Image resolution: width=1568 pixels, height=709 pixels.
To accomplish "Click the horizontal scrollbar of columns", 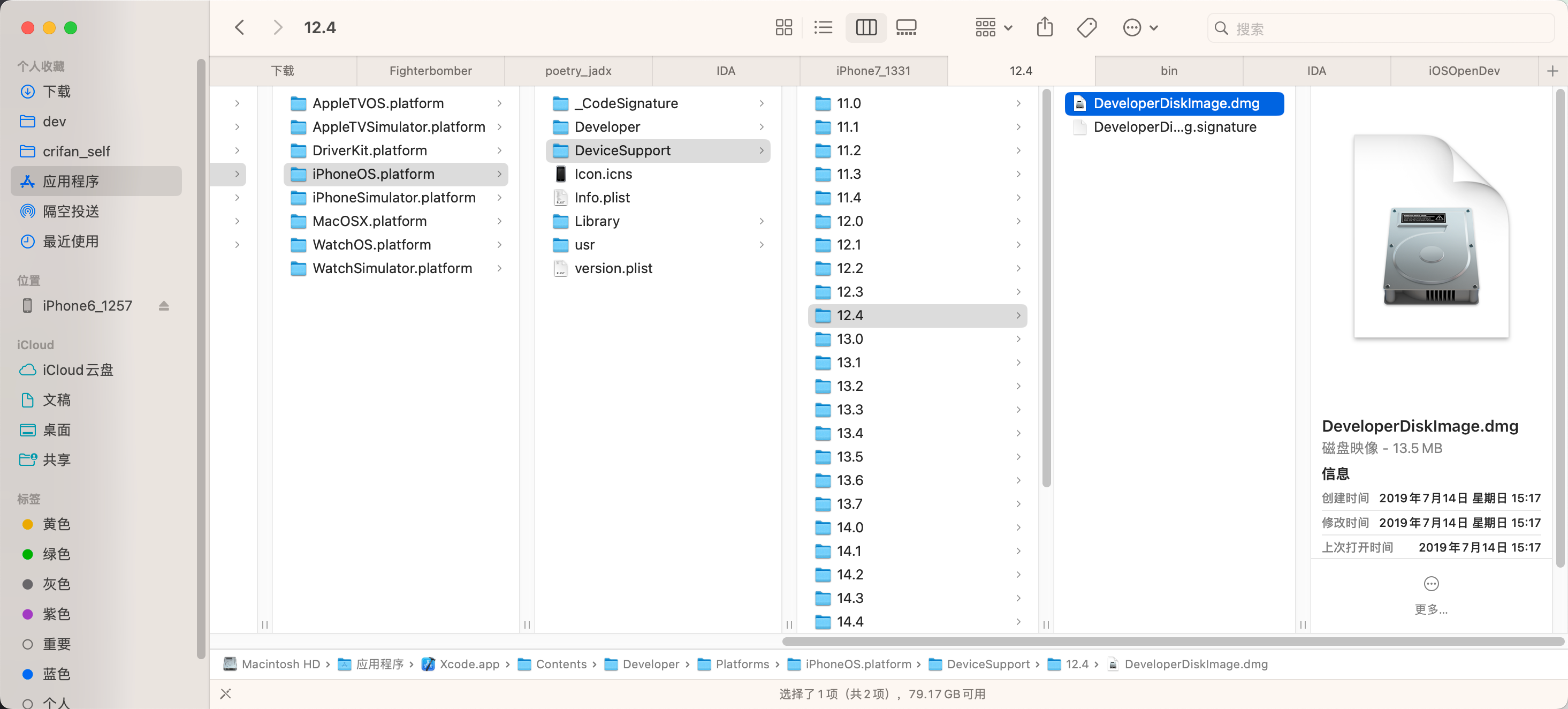I will coord(1173,642).
